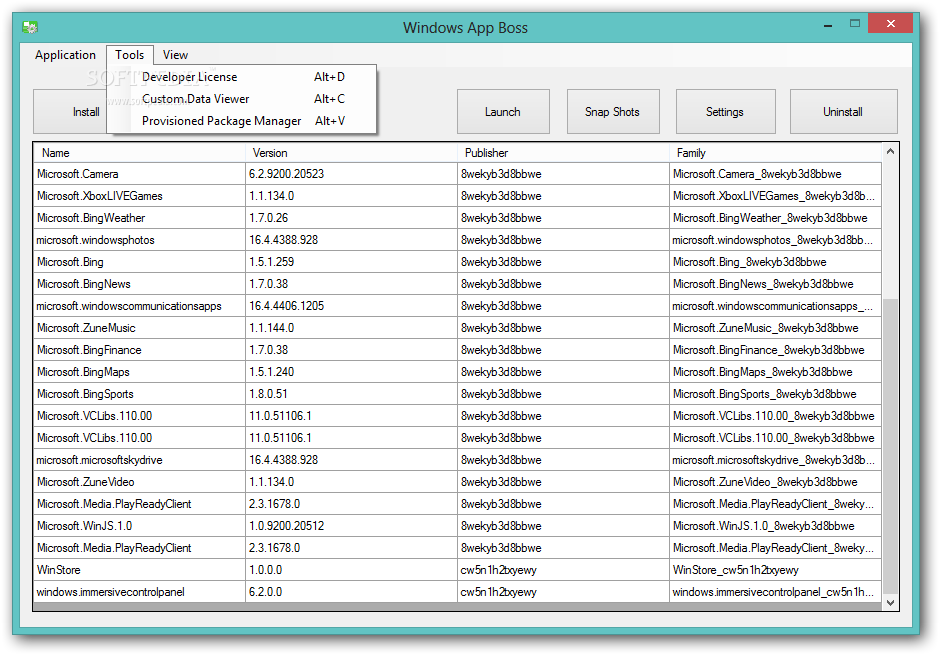Click the scrollbar up arrow
This screenshot has width=940, height=655.
(890, 152)
